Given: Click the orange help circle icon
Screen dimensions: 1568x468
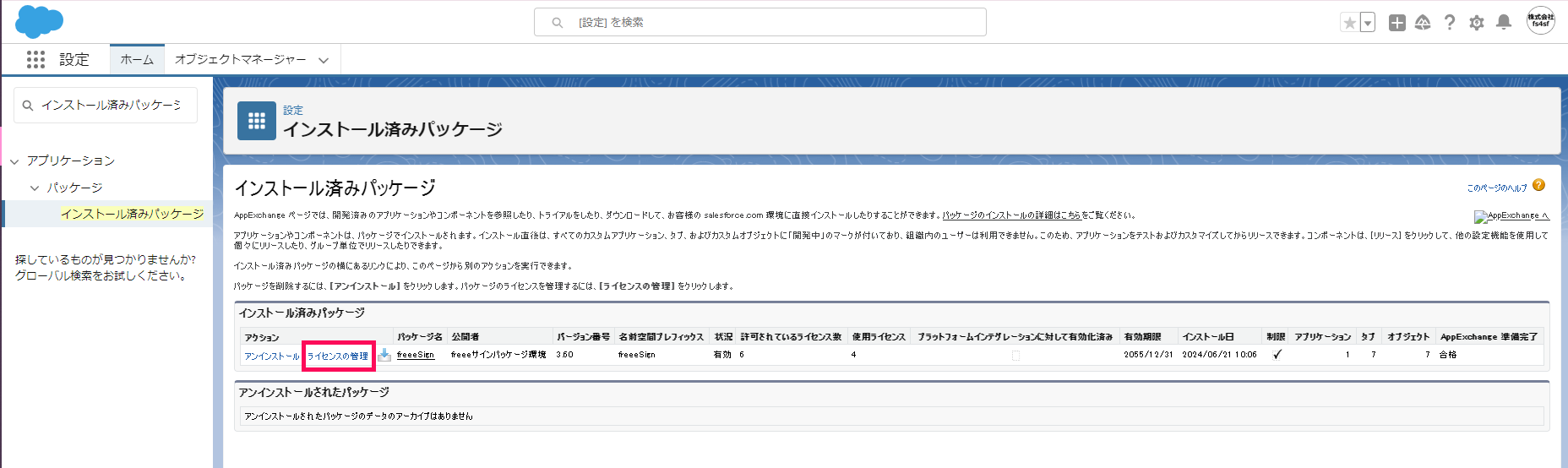Looking at the screenshot, I should pyautogui.click(x=1538, y=185).
